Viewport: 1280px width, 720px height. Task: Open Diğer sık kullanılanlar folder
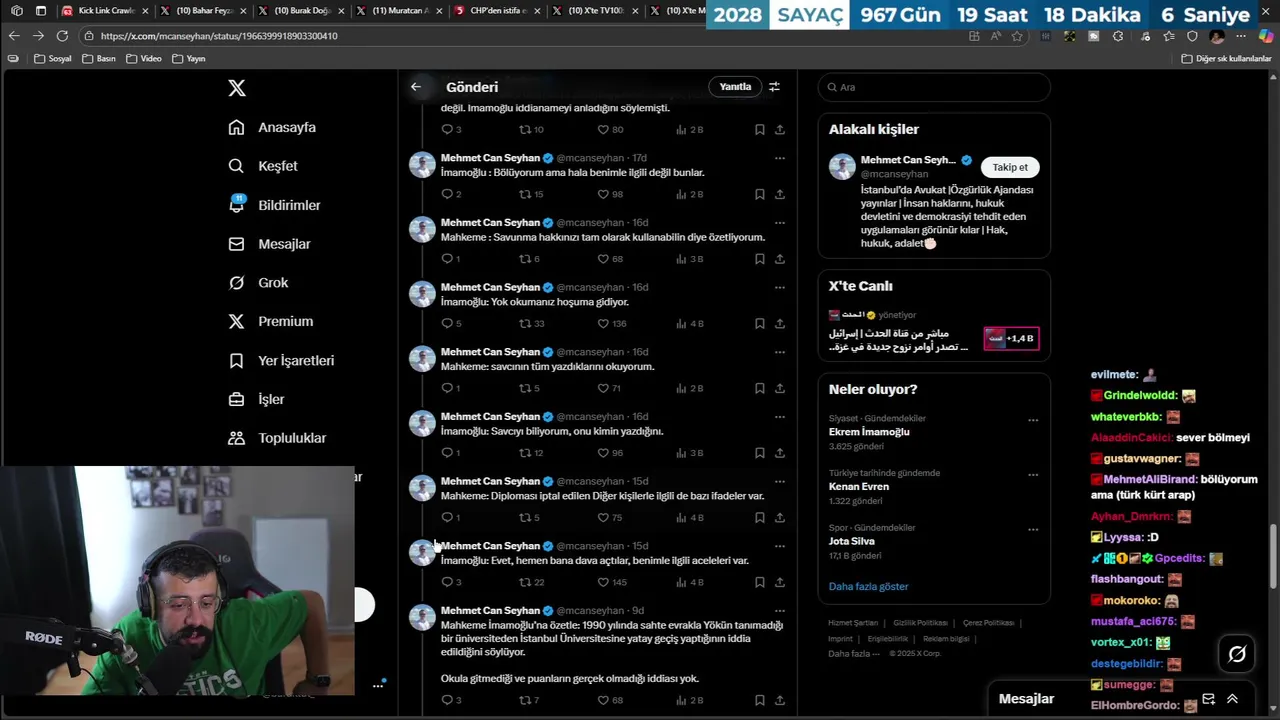(x=1226, y=58)
